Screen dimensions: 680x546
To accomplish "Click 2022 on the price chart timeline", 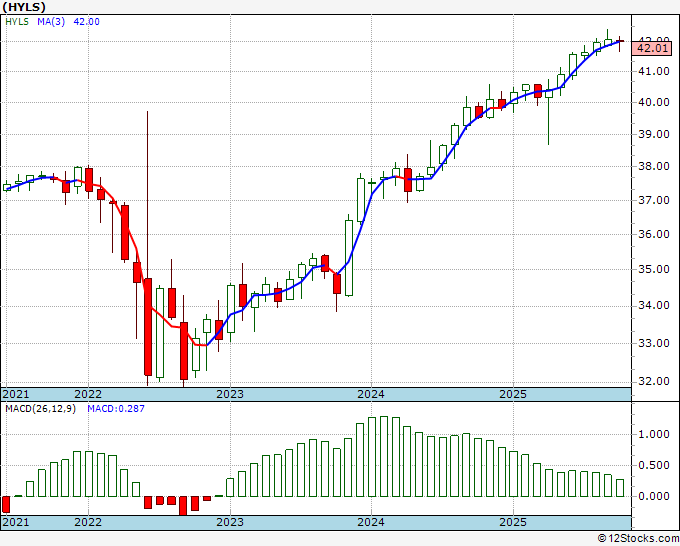I will [88, 394].
